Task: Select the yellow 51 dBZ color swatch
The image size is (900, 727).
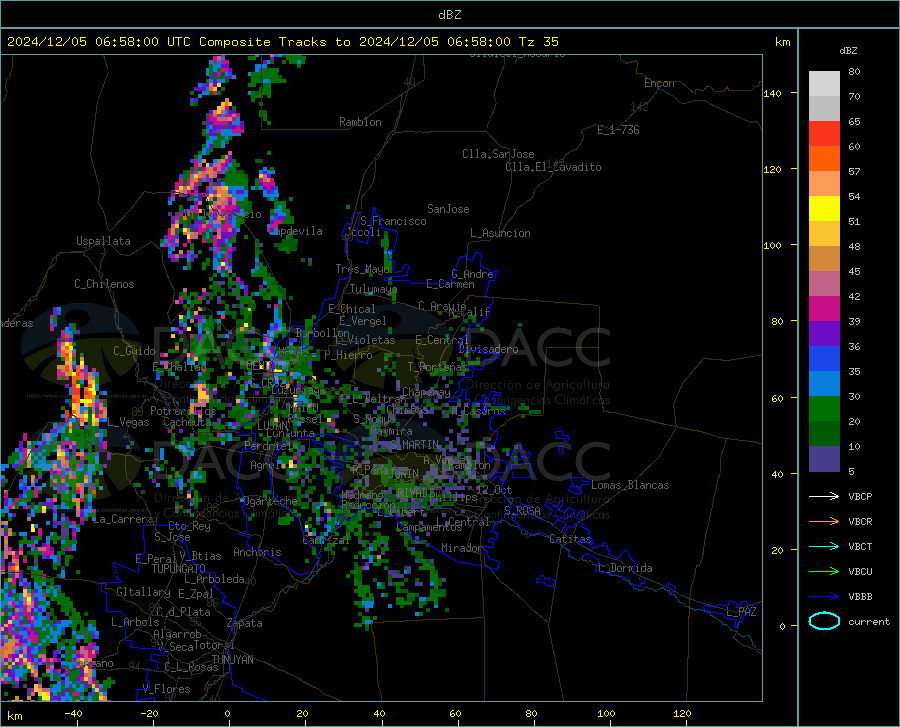Action: [x=824, y=209]
